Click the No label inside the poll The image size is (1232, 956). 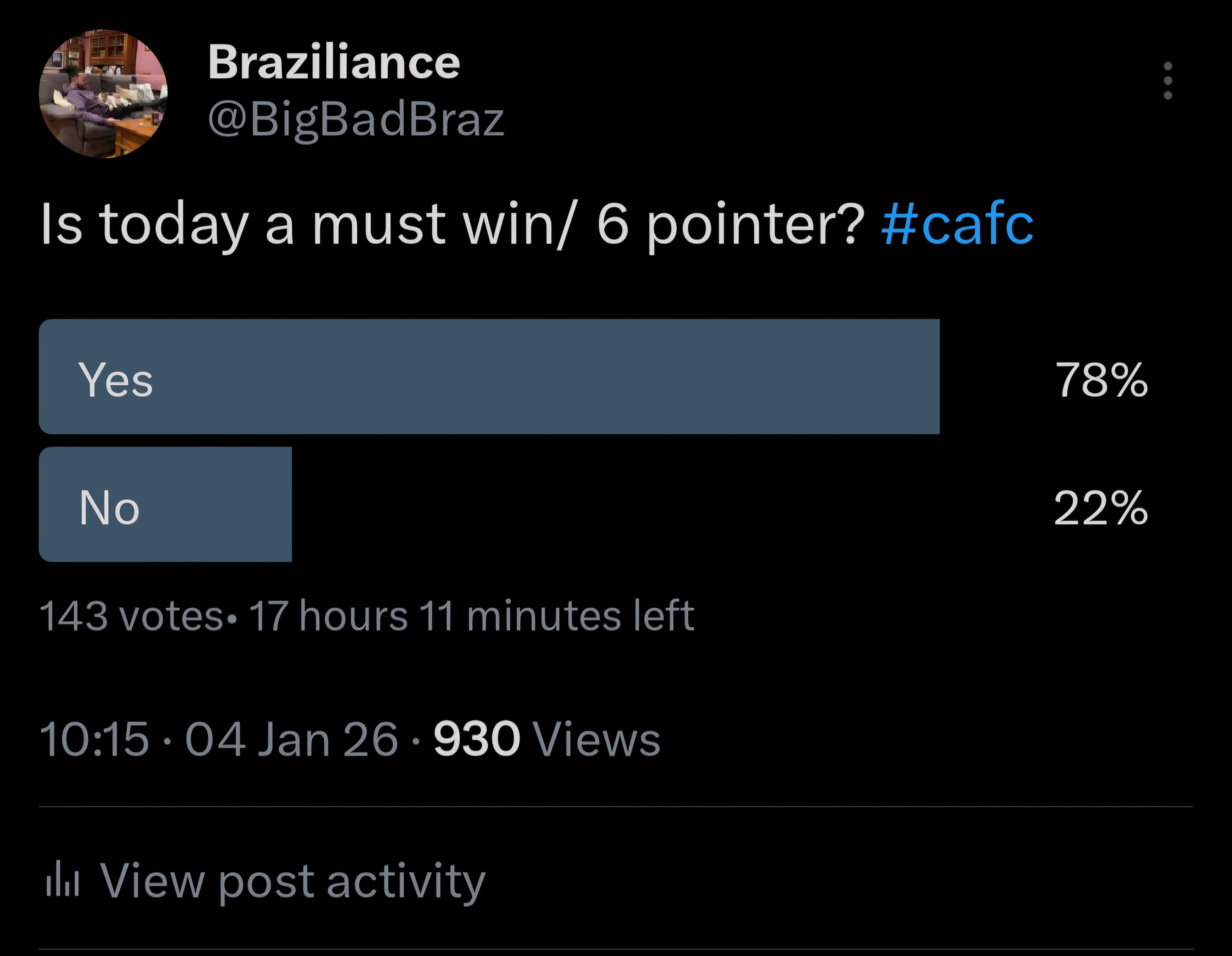110,508
